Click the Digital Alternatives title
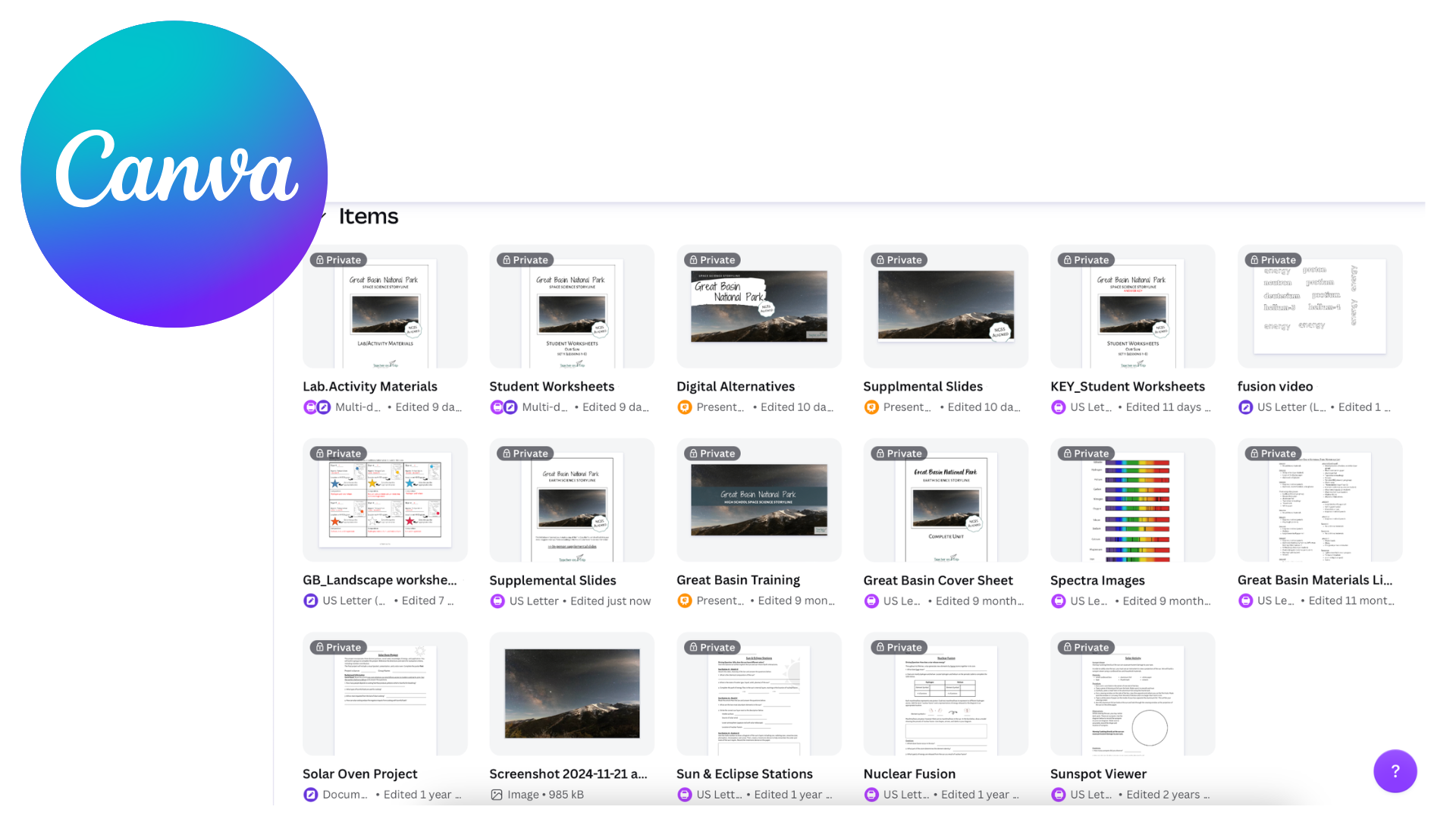Screen dimensions: 1456x819 (736, 387)
